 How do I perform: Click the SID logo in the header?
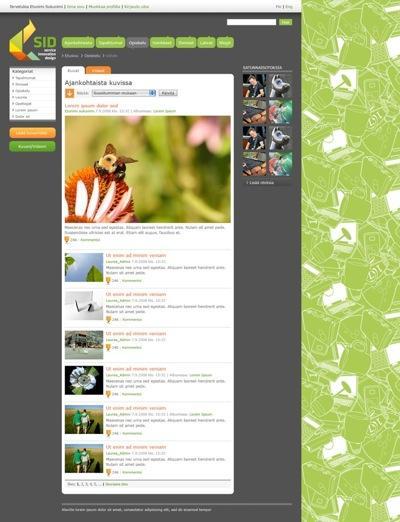(33, 40)
